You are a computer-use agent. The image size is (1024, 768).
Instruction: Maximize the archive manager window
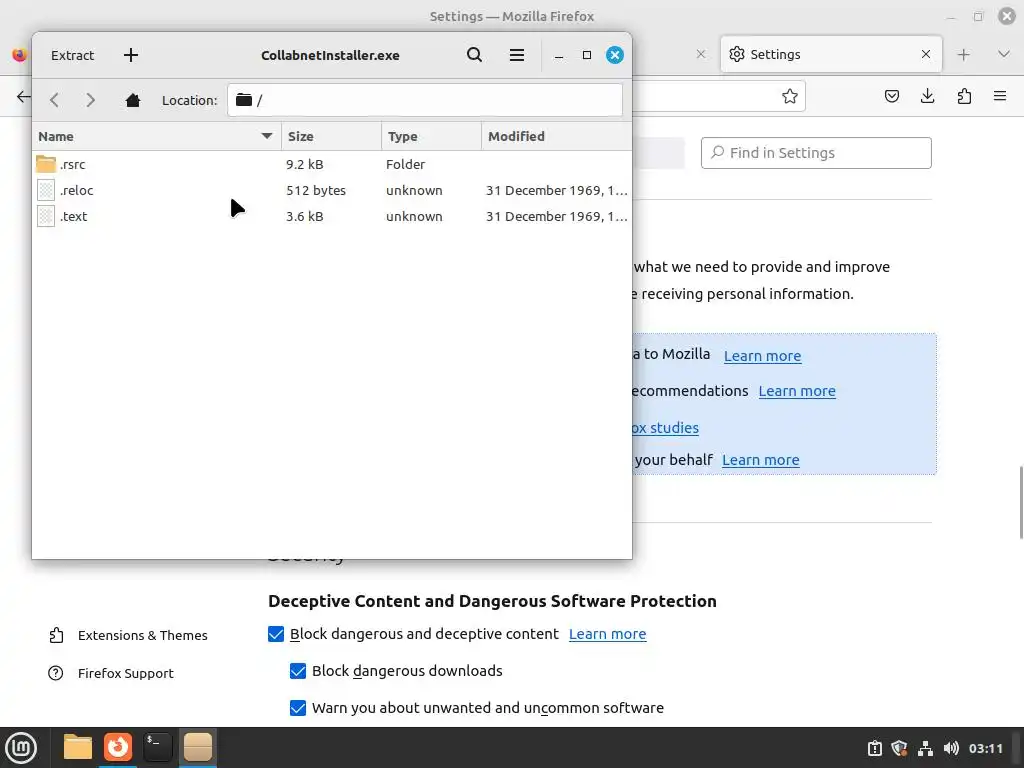click(586, 56)
